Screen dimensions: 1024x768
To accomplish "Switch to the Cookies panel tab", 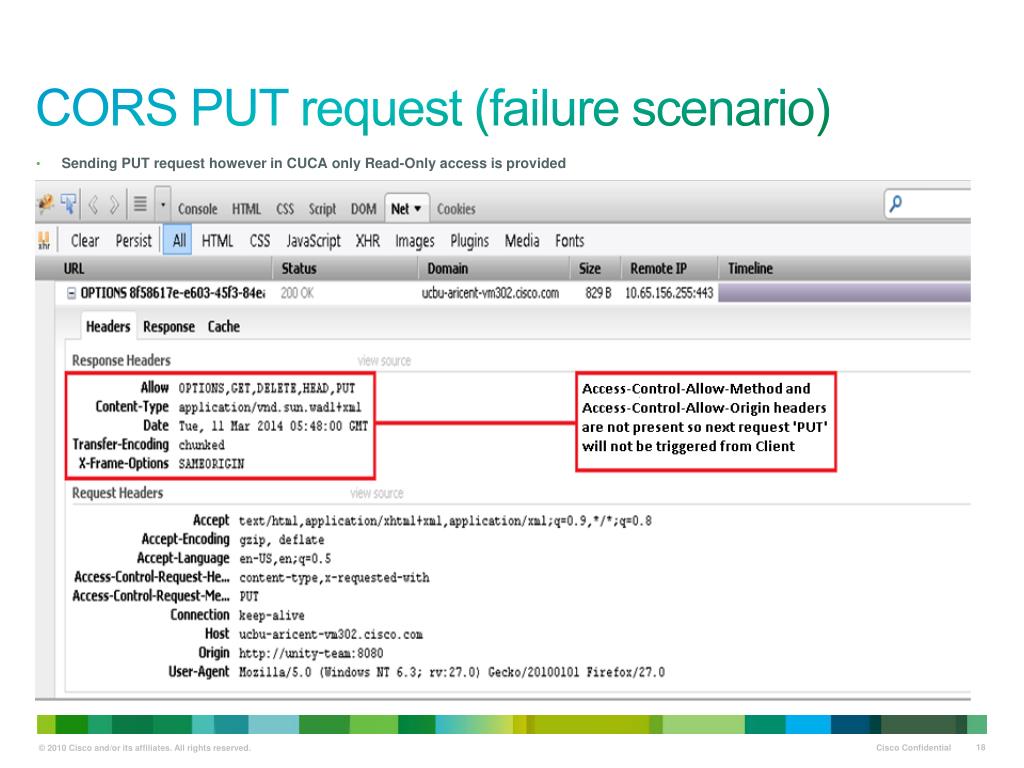I will coord(456,209).
